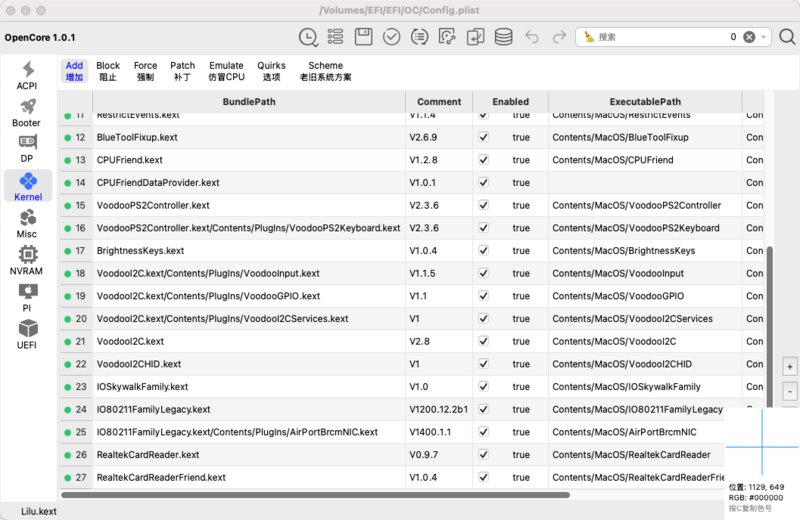Sort by the Comment column header
The image size is (800, 520).
(439, 102)
